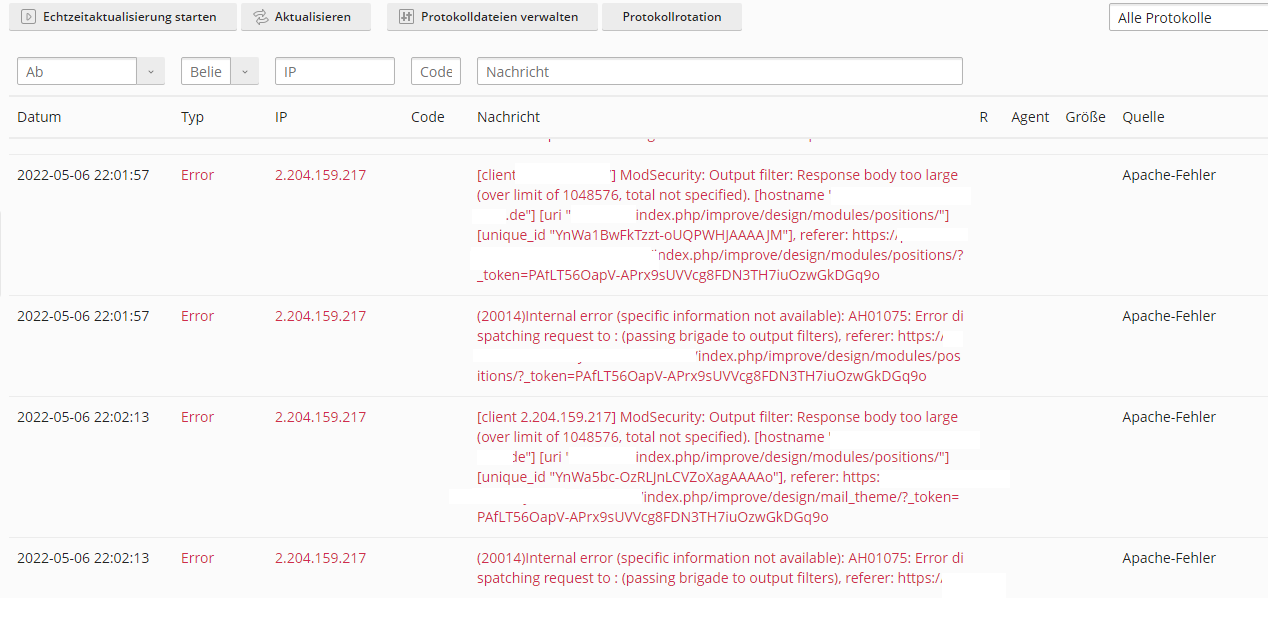Click the Datum column header

(39, 117)
